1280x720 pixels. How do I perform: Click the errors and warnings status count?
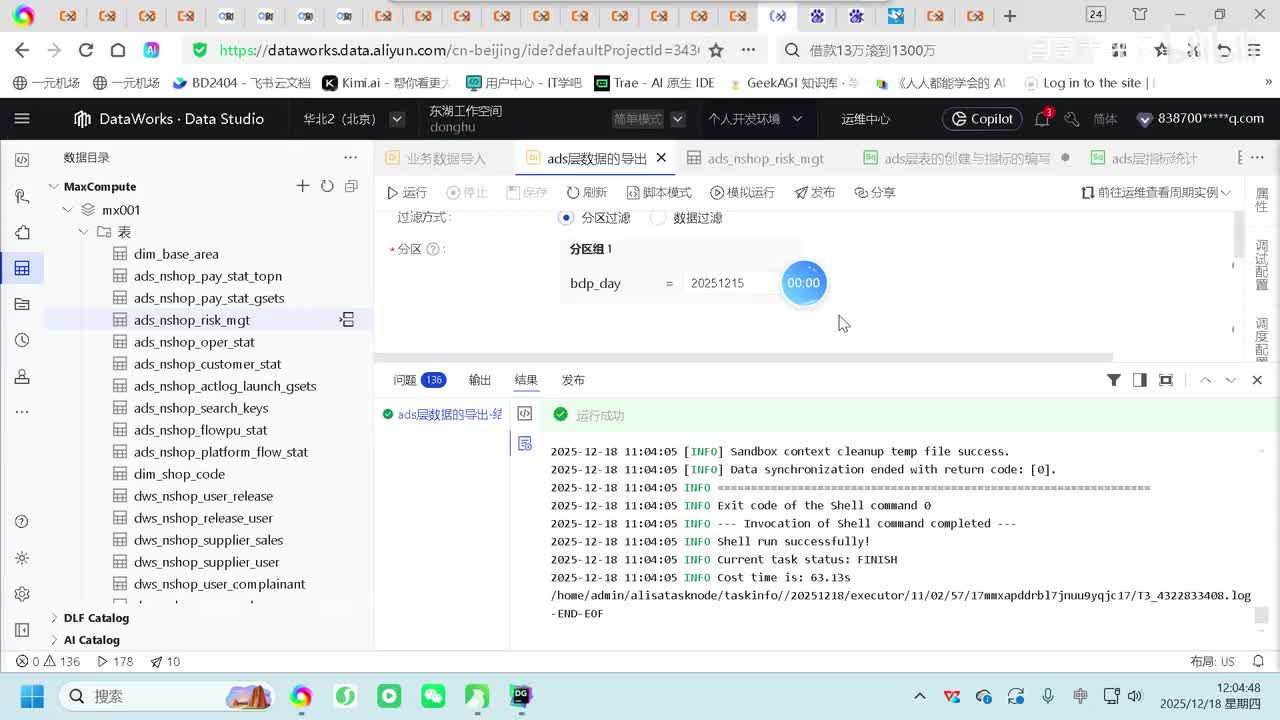point(48,661)
